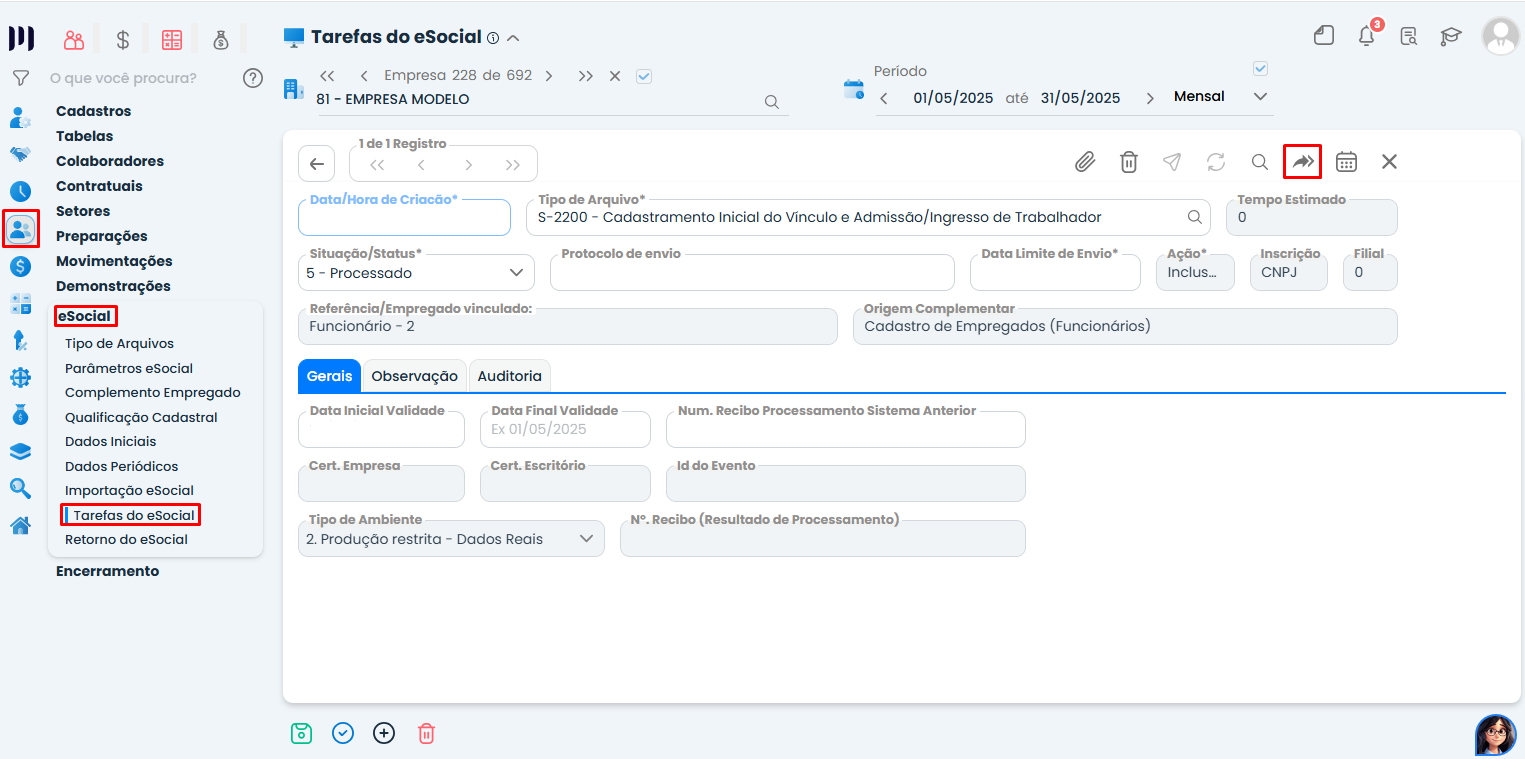The width and height of the screenshot is (1525, 759).
Task: Click the filter funnel icon in the sidebar
Action: [20, 78]
